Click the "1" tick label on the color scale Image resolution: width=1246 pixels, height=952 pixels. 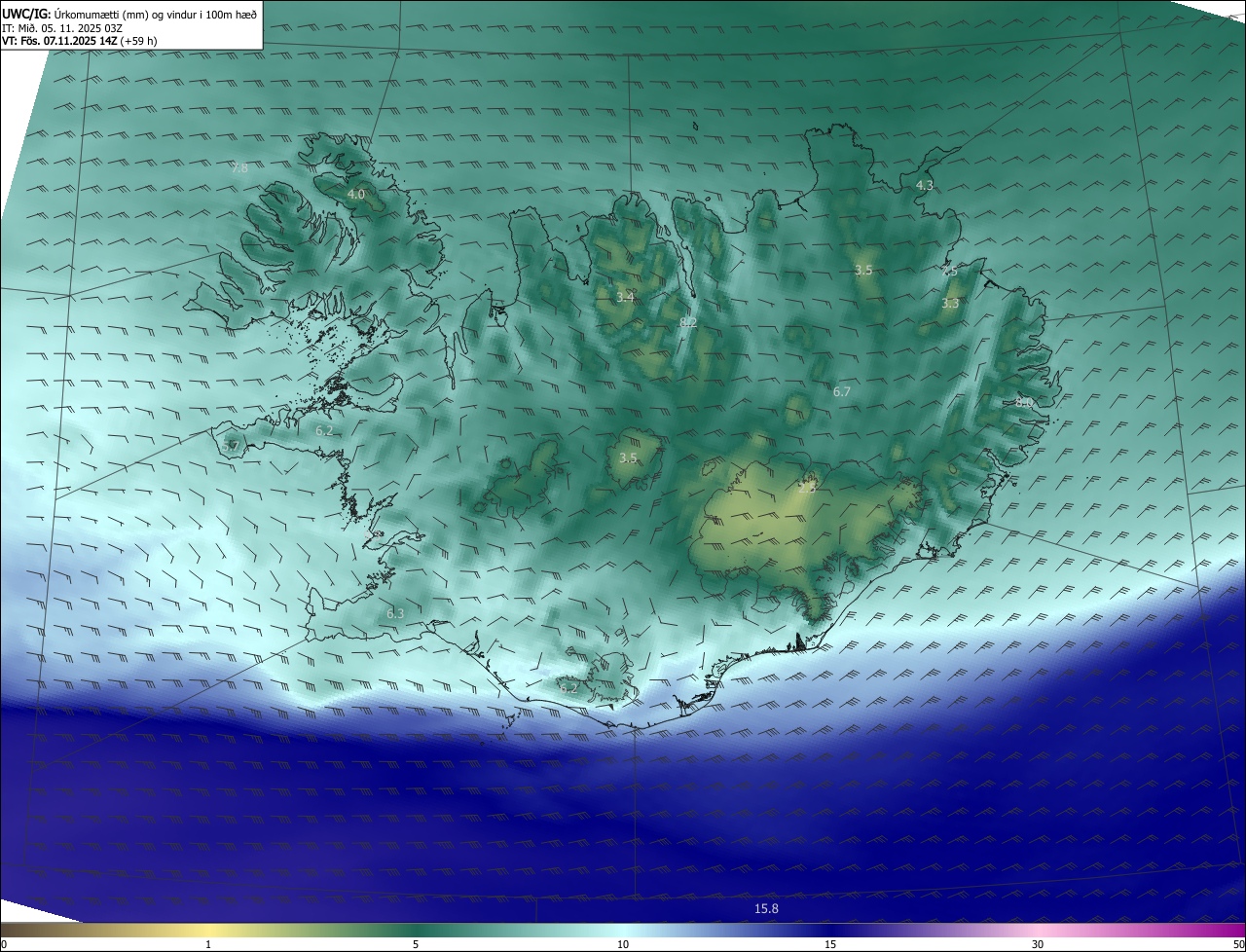(x=208, y=944)
